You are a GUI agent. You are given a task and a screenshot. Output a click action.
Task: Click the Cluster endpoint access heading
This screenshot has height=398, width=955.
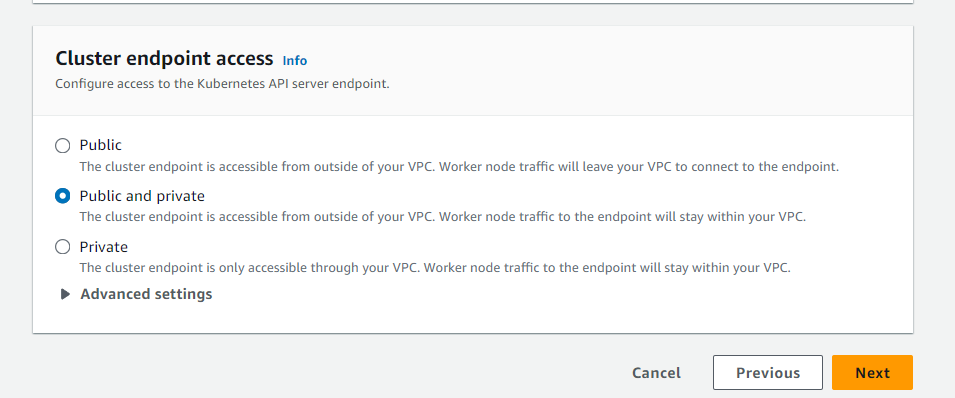point(164,59)
